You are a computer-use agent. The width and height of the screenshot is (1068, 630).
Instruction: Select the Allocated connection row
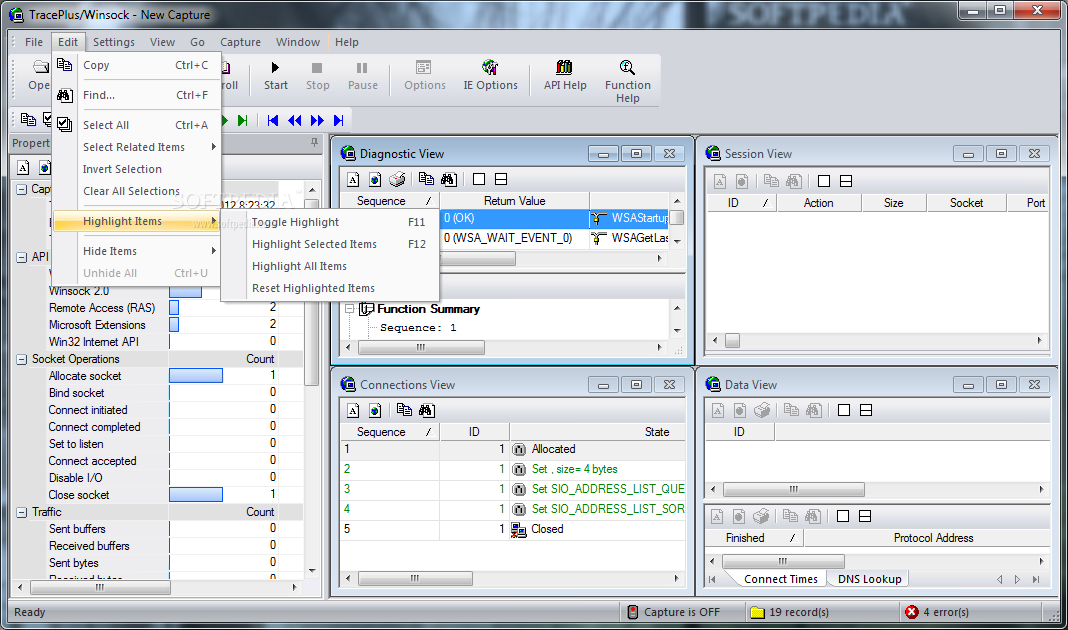click(x=512, y=450)
